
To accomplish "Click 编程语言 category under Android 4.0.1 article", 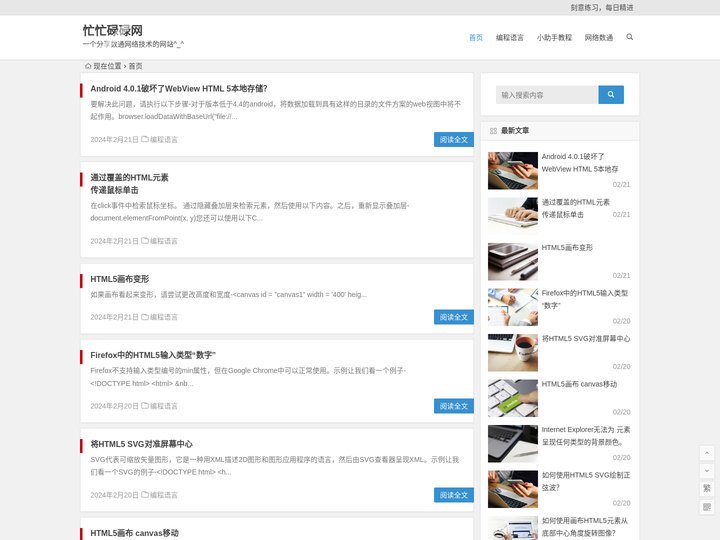I will point(163,140).
